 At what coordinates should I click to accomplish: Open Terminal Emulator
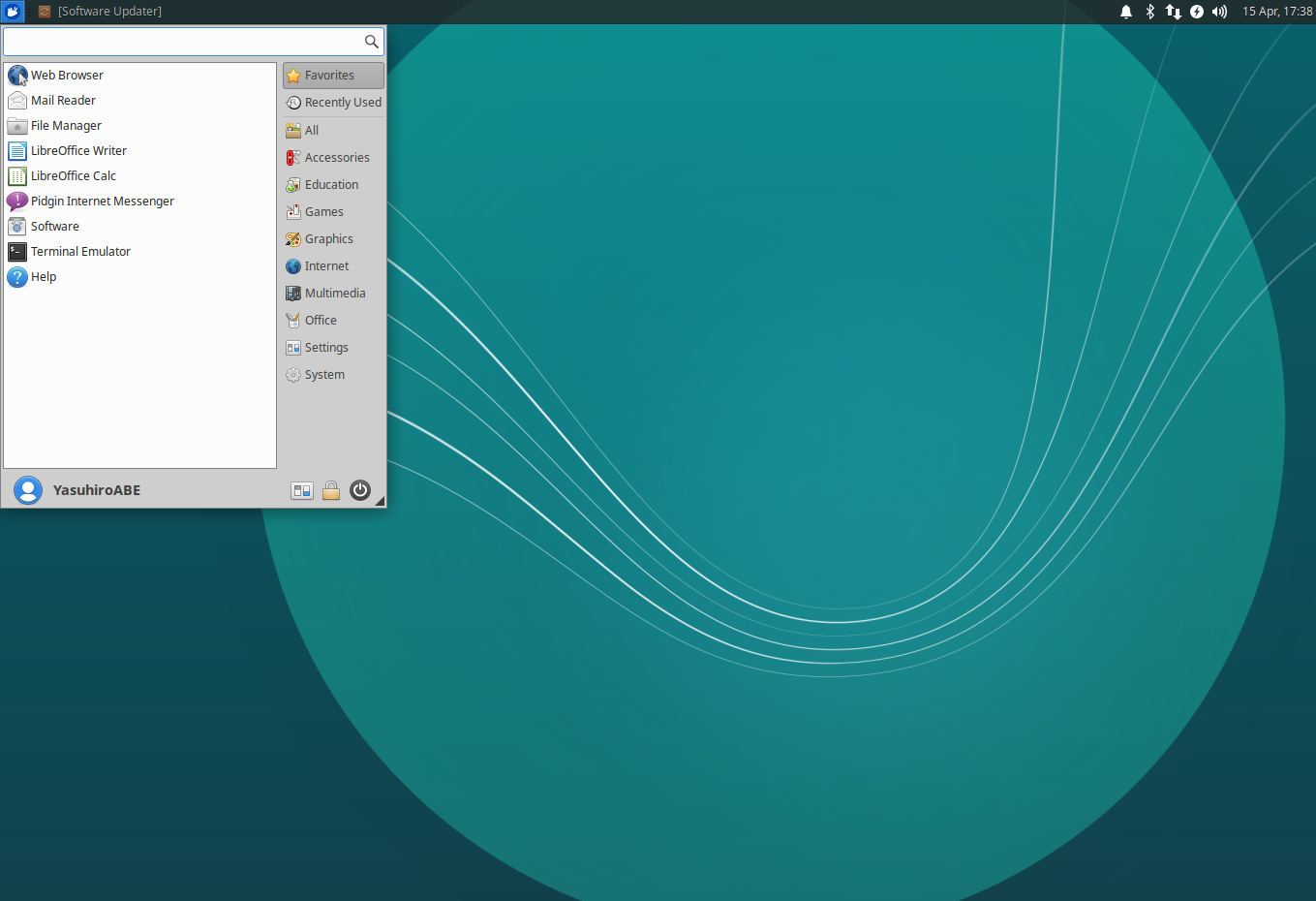click(79, 252)
